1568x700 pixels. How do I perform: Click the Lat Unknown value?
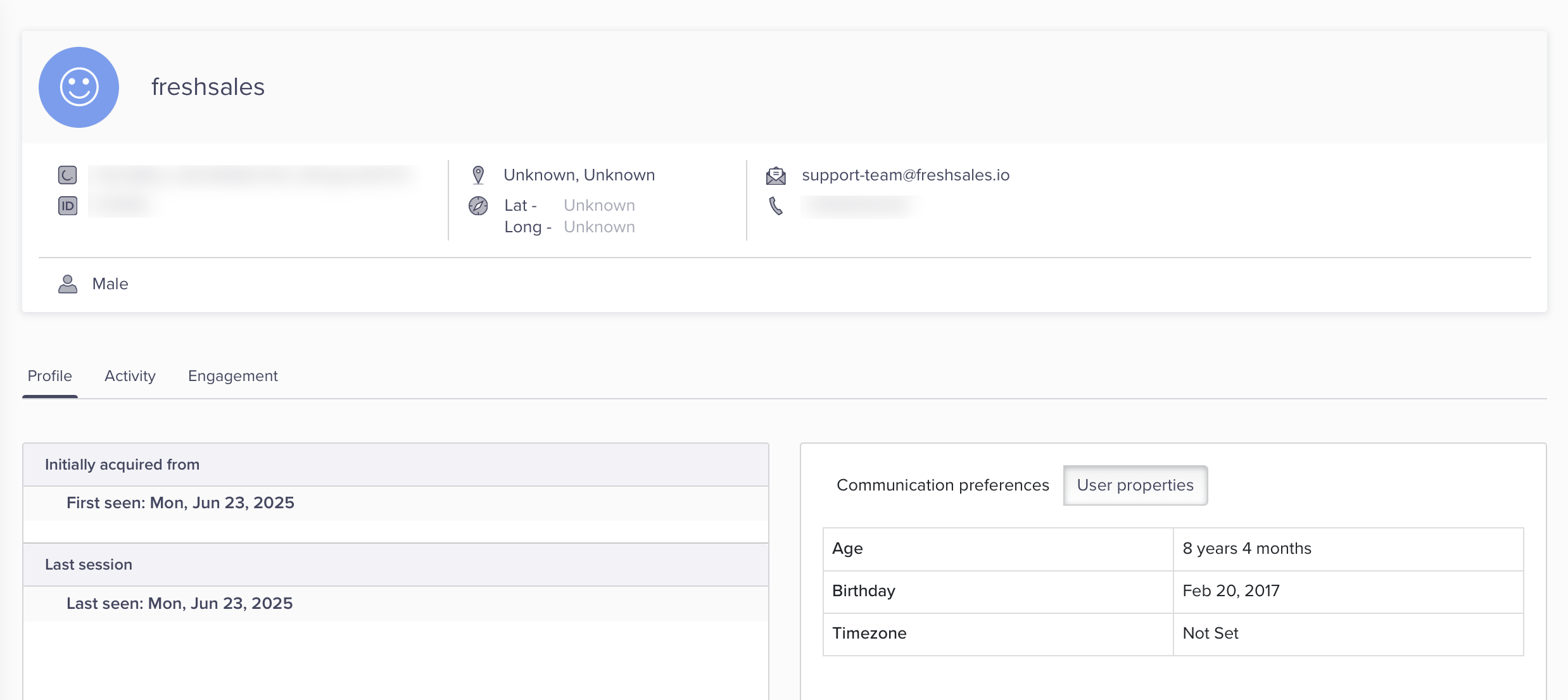pos(599,206)
